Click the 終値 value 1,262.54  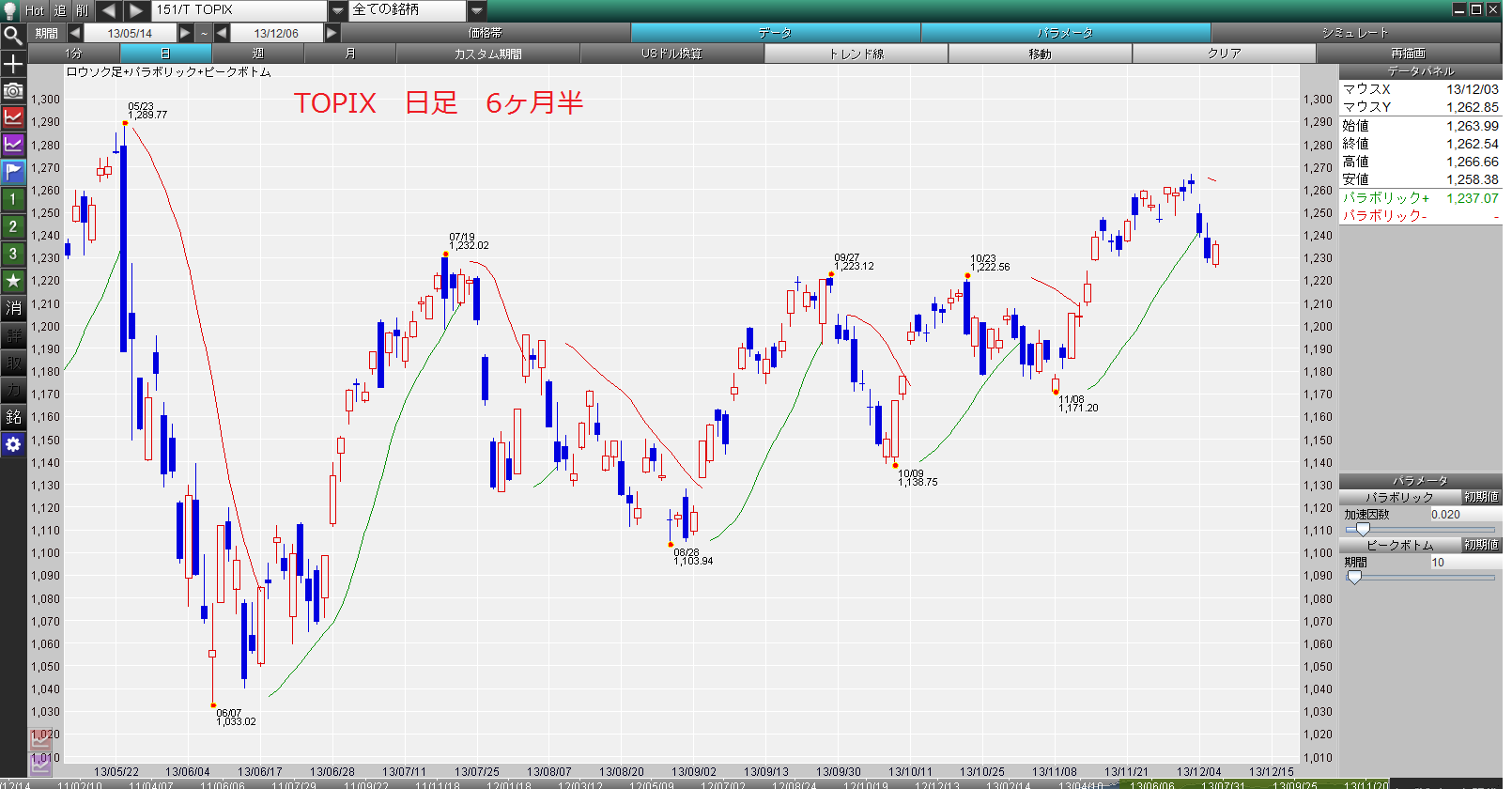tap(1473, 144)
